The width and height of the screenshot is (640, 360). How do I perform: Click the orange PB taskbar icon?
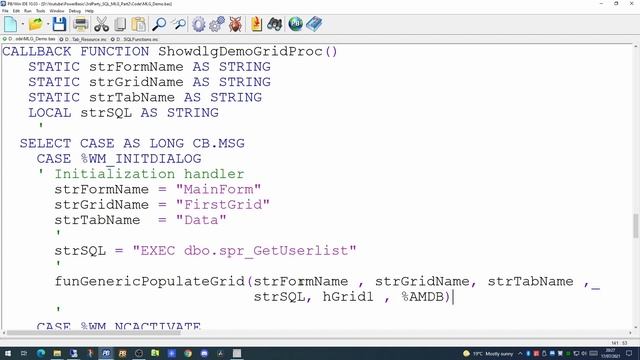[122, 353]
